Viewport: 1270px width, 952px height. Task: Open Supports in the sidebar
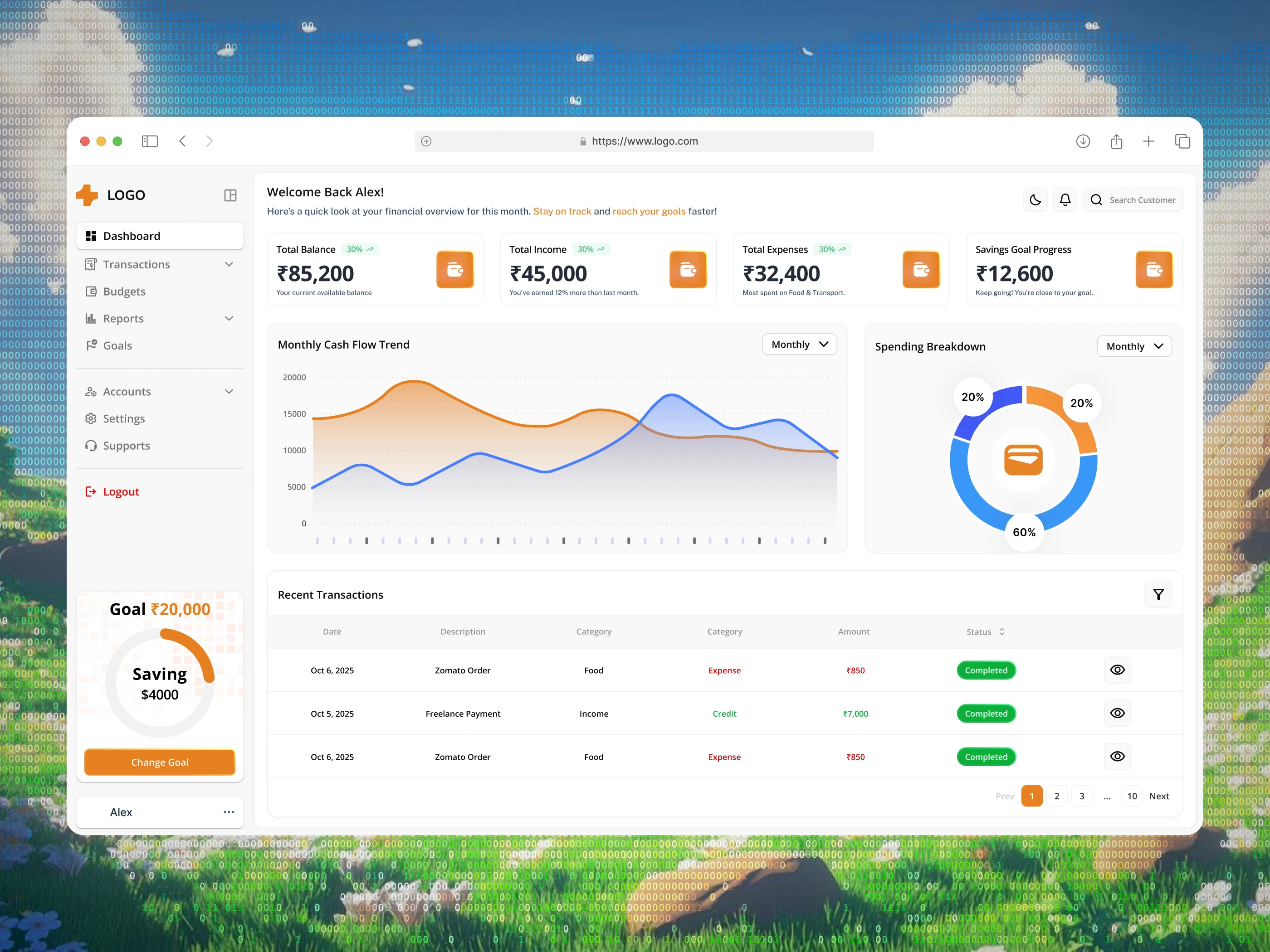(160, 446)
